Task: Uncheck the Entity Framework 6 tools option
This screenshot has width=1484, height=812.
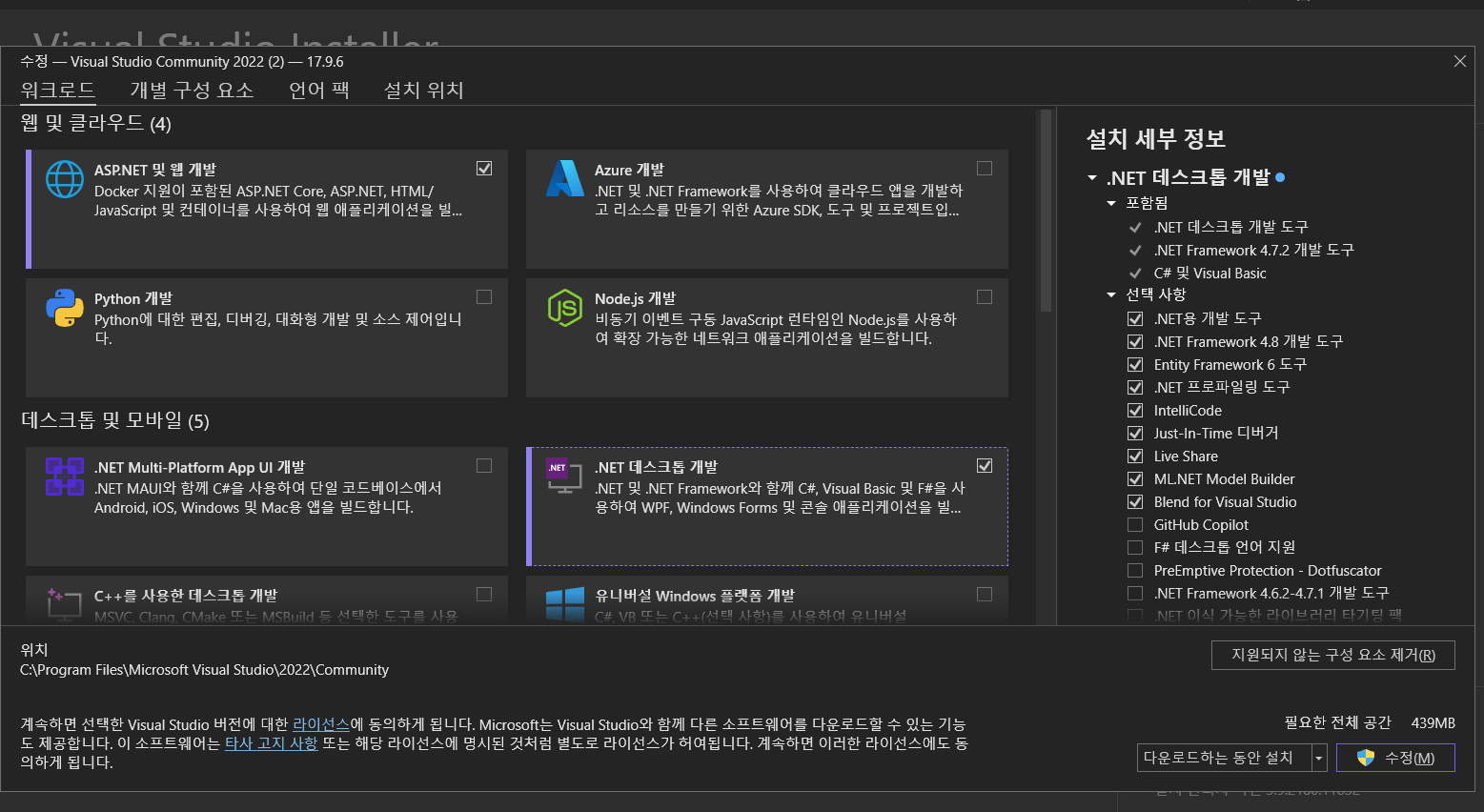Action: [x=1135, y=364]
